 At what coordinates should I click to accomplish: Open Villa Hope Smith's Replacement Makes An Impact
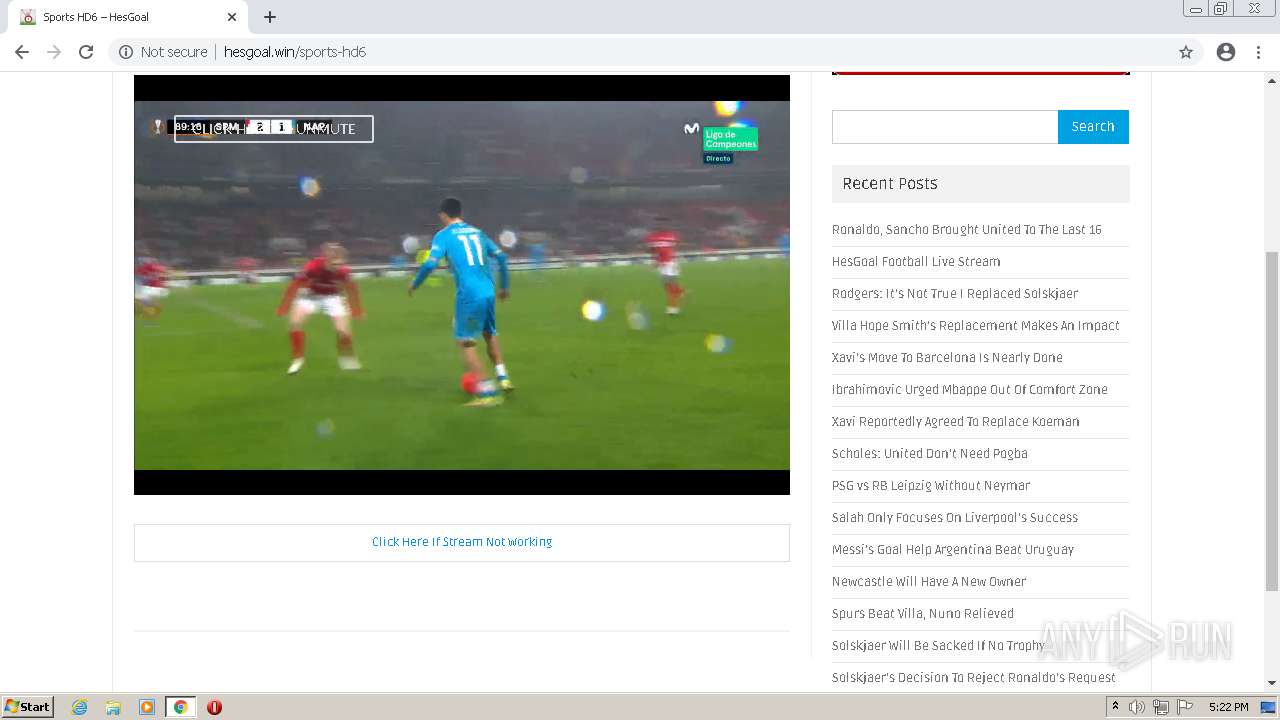click(976, 326)
